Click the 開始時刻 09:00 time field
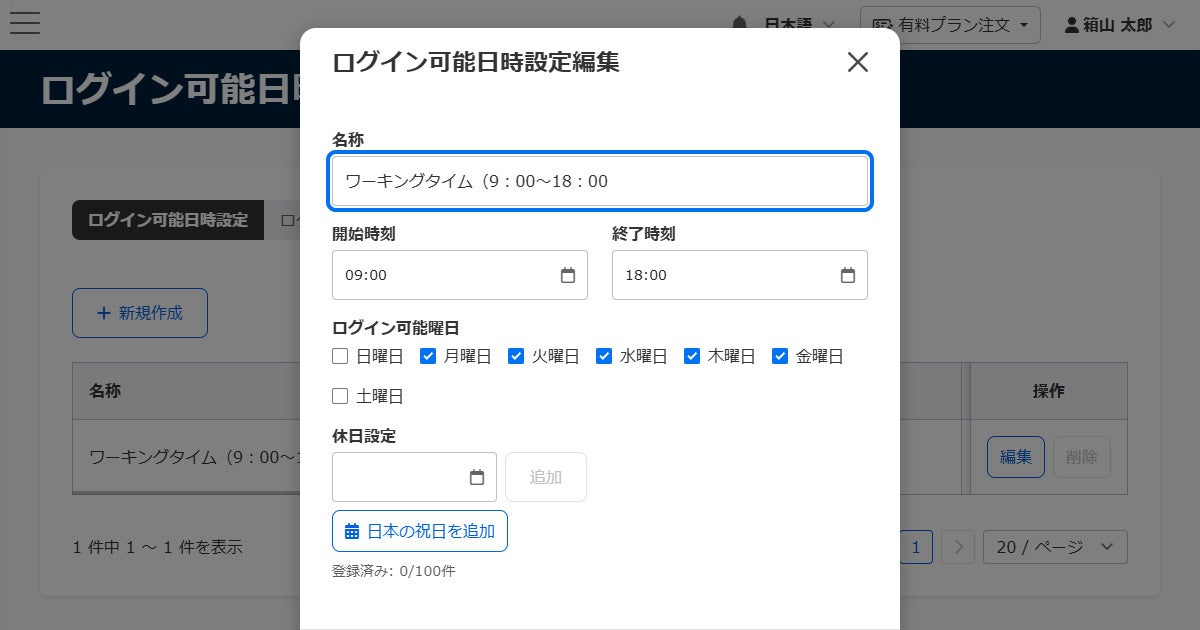Screen dimensions: 1200x630 pos(460,275)
